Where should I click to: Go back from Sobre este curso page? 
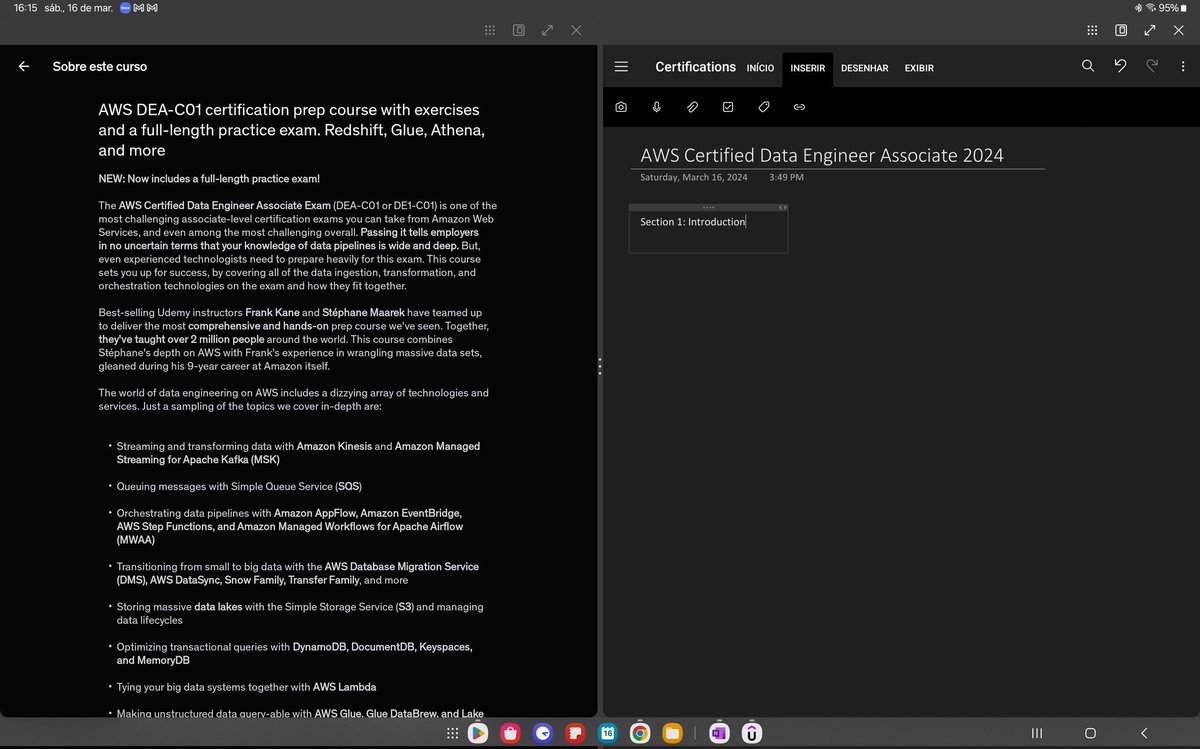[24, 67]
